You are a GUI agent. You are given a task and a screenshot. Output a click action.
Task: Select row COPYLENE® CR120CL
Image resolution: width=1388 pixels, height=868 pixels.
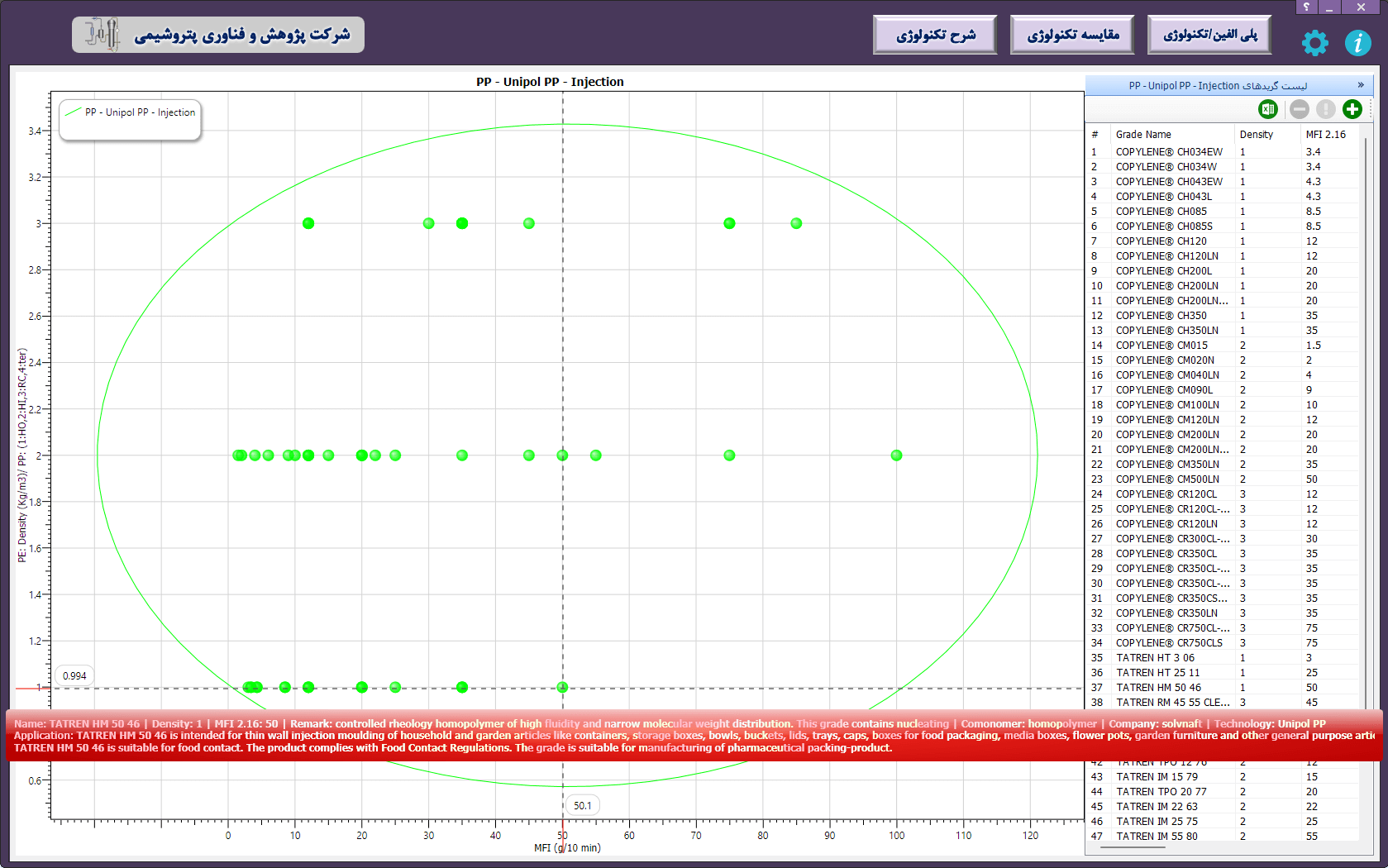click(x=1222, y=494)
